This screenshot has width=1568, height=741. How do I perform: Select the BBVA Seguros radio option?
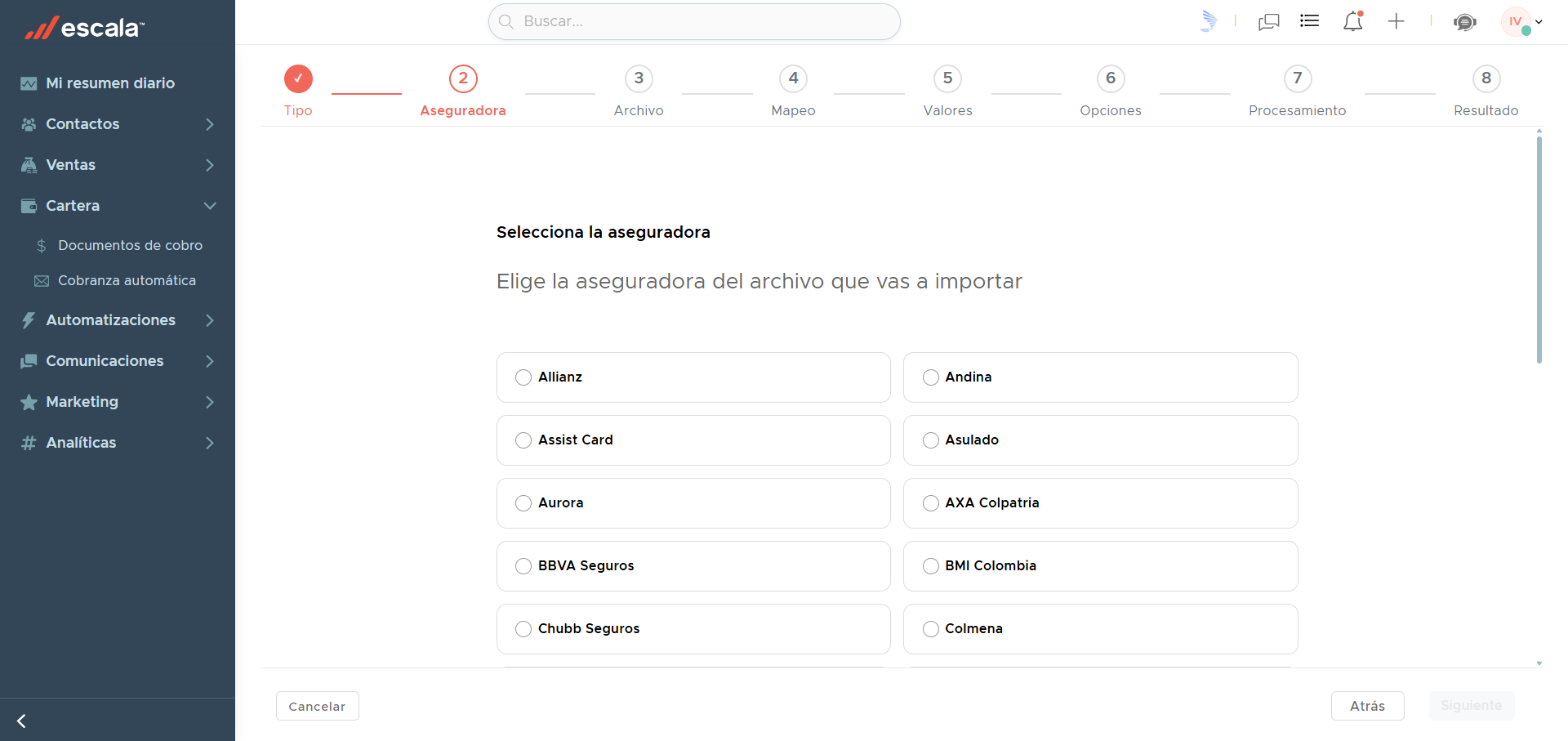pos(523,566)
